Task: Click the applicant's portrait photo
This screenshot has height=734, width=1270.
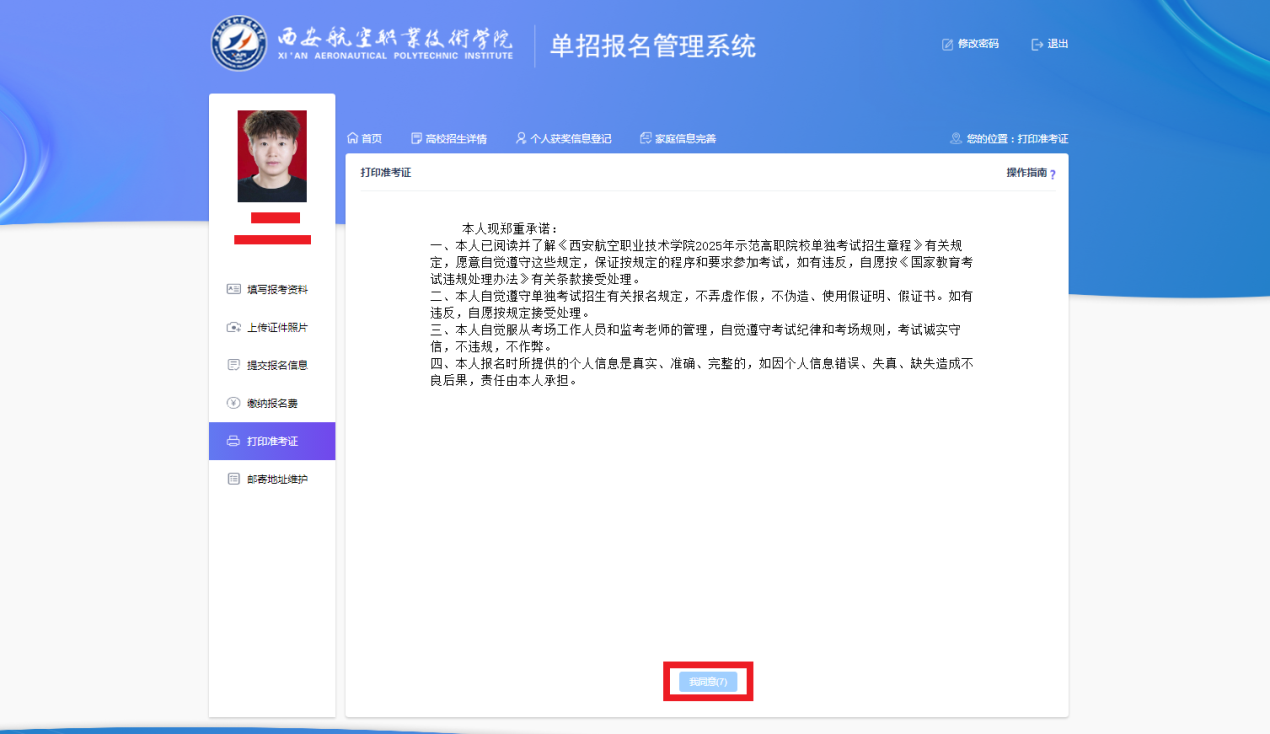Action: [x=272, y=156]
